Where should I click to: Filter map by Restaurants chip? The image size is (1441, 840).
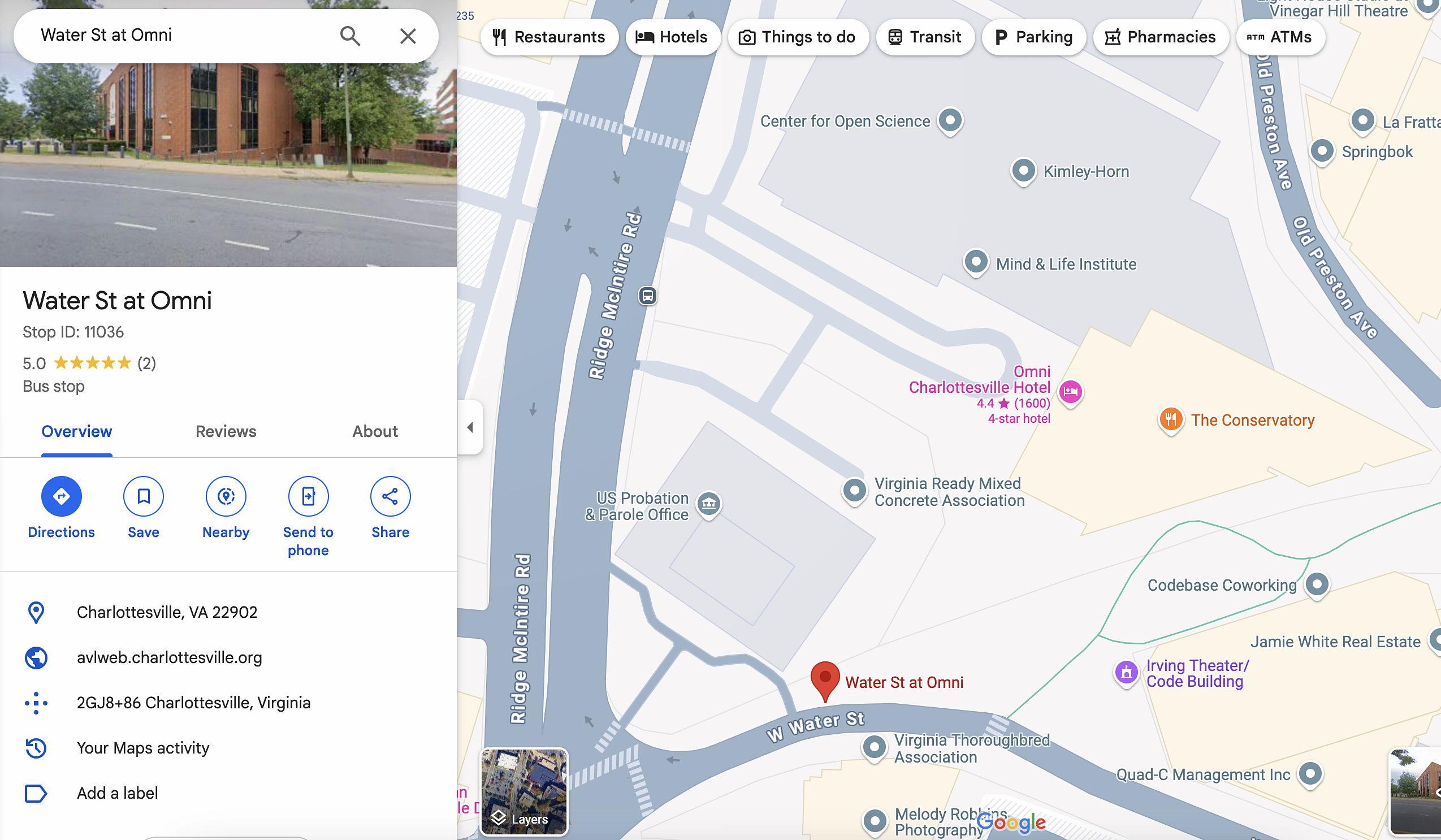(x=549, y=37)
